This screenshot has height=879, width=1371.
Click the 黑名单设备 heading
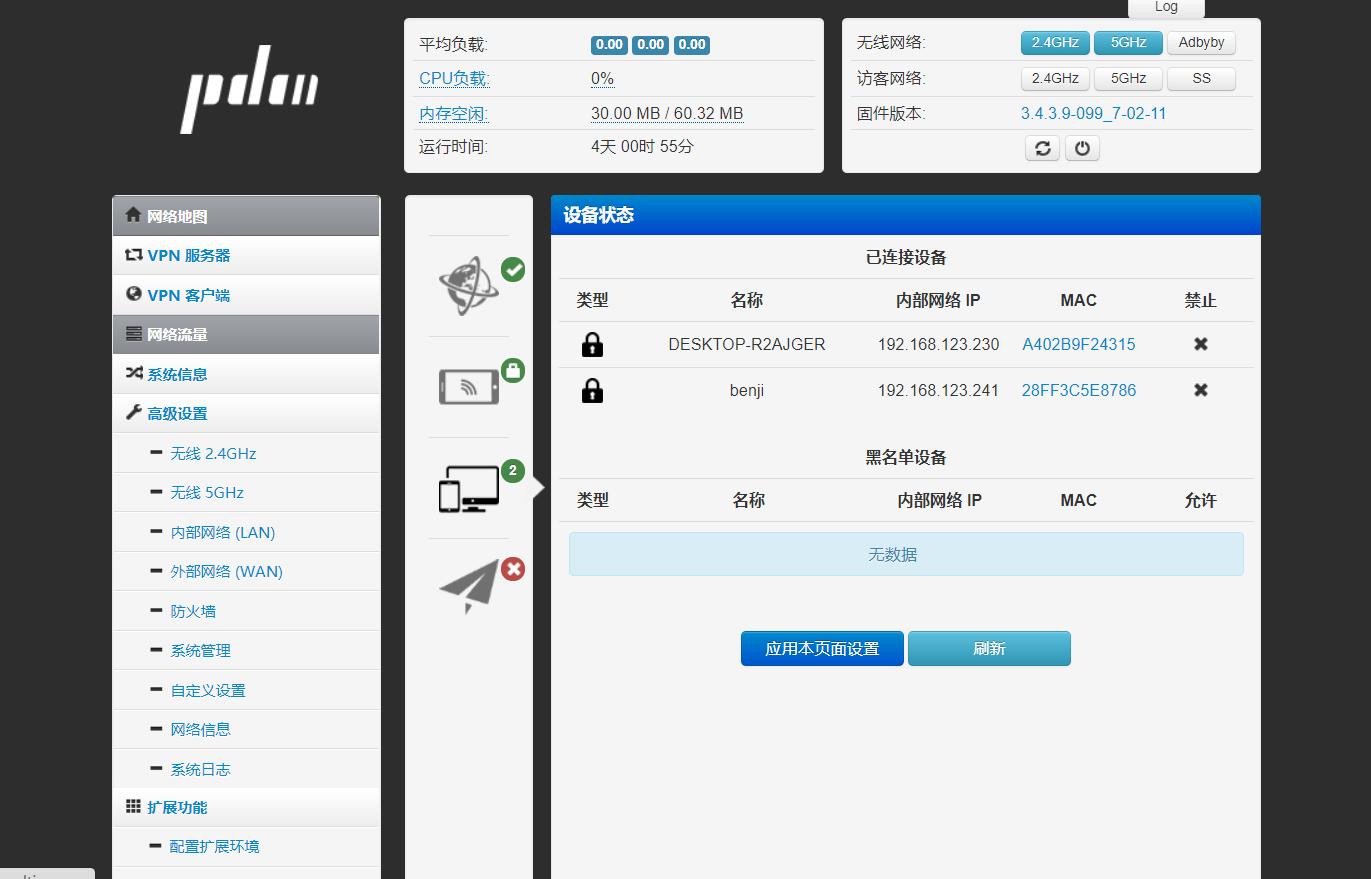906,457
